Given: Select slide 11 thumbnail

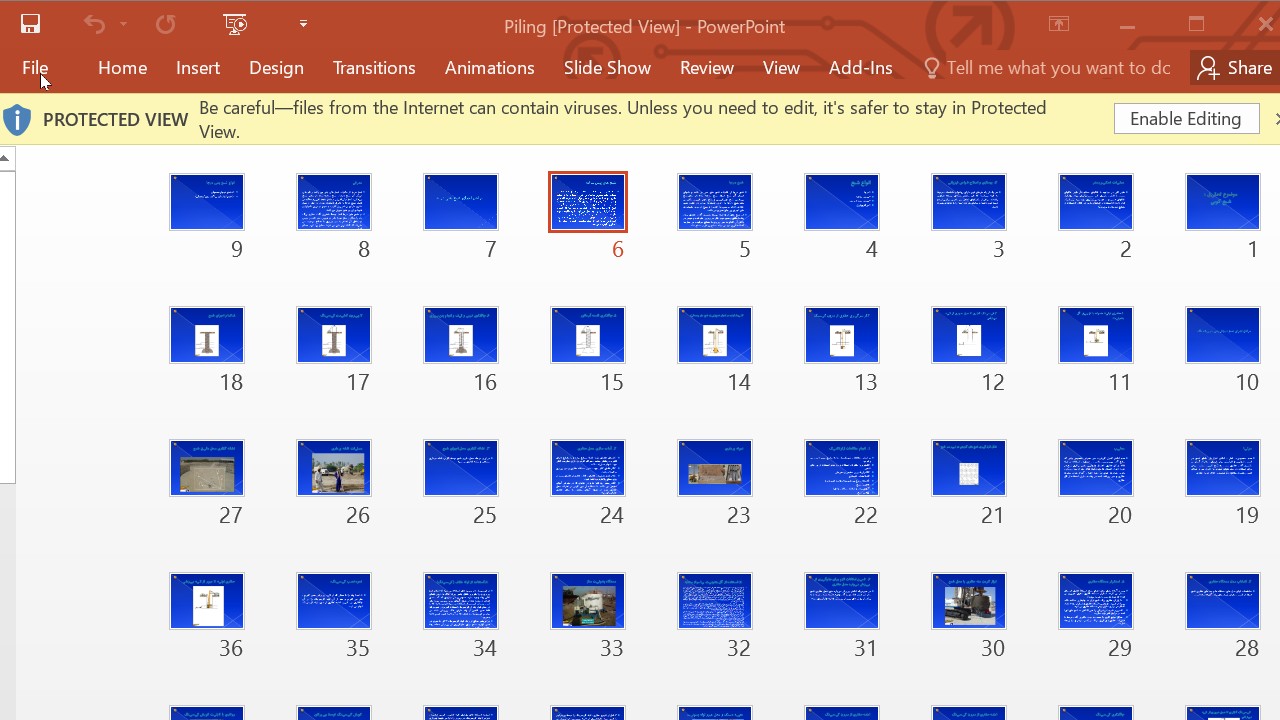Looking at the screenshot, I should pos(1096,335).
